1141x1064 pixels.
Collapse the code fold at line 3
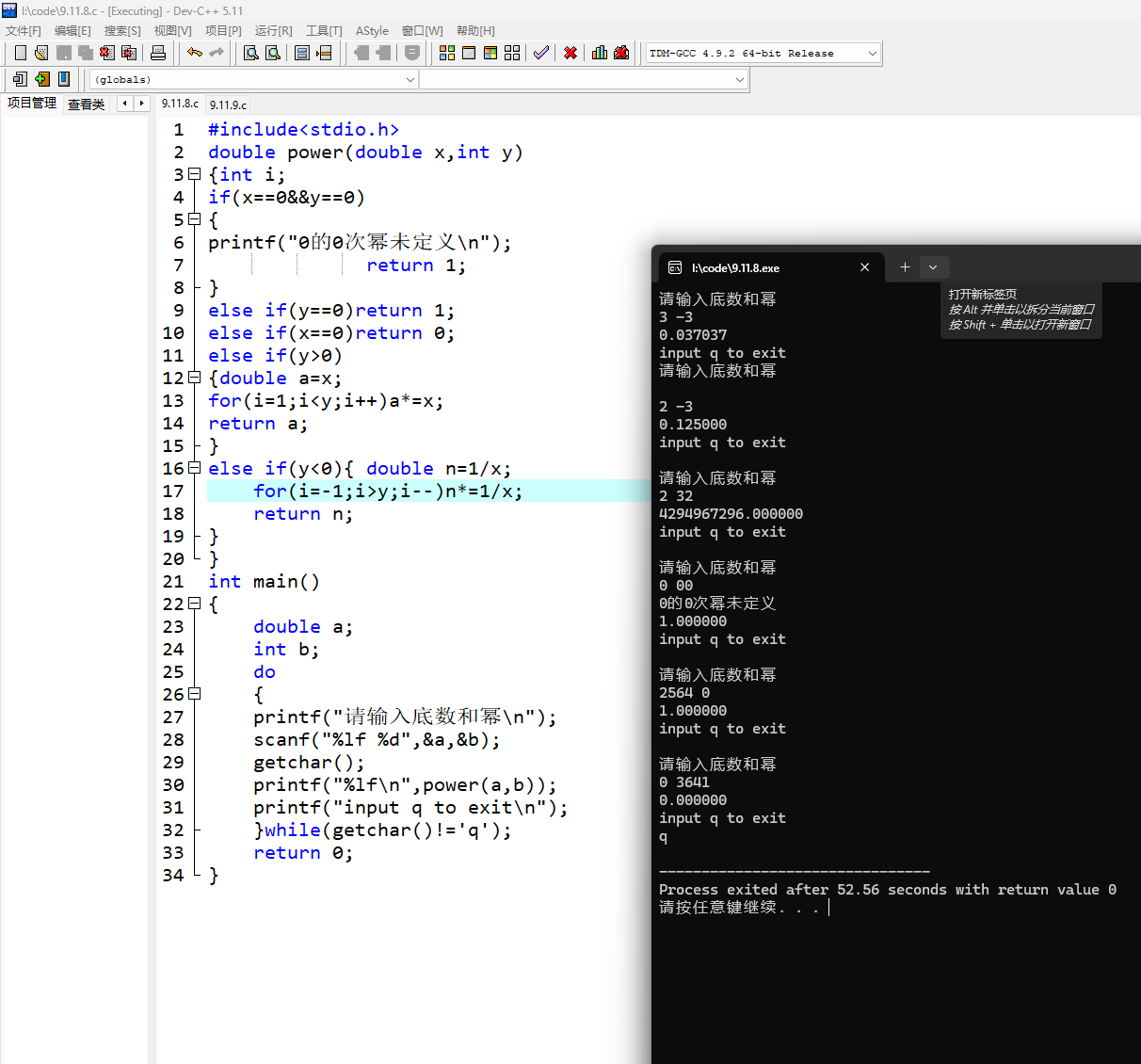click(195, 174)
